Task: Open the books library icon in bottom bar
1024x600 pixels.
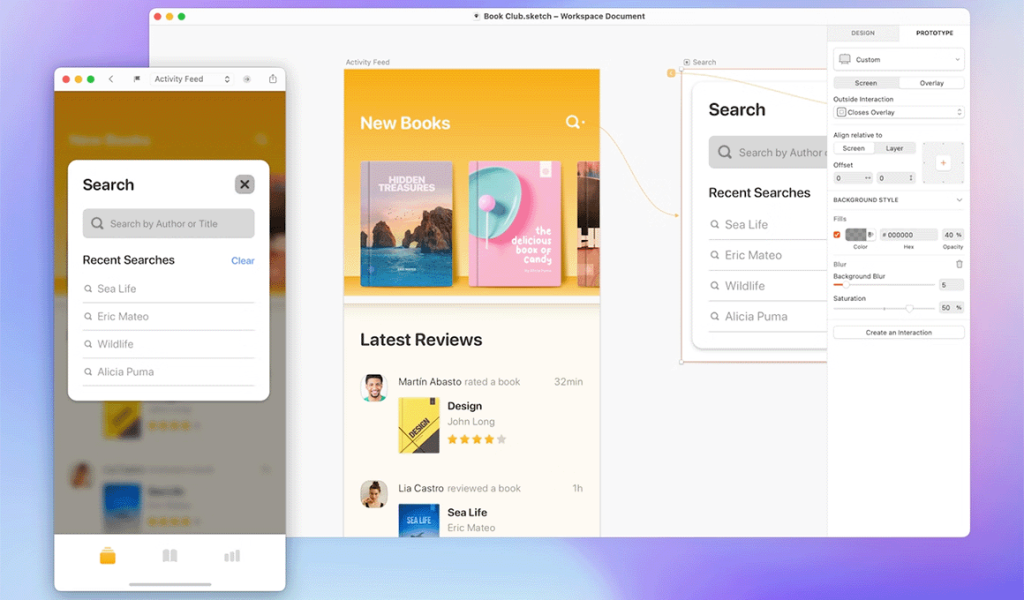Action: point(170,556)
